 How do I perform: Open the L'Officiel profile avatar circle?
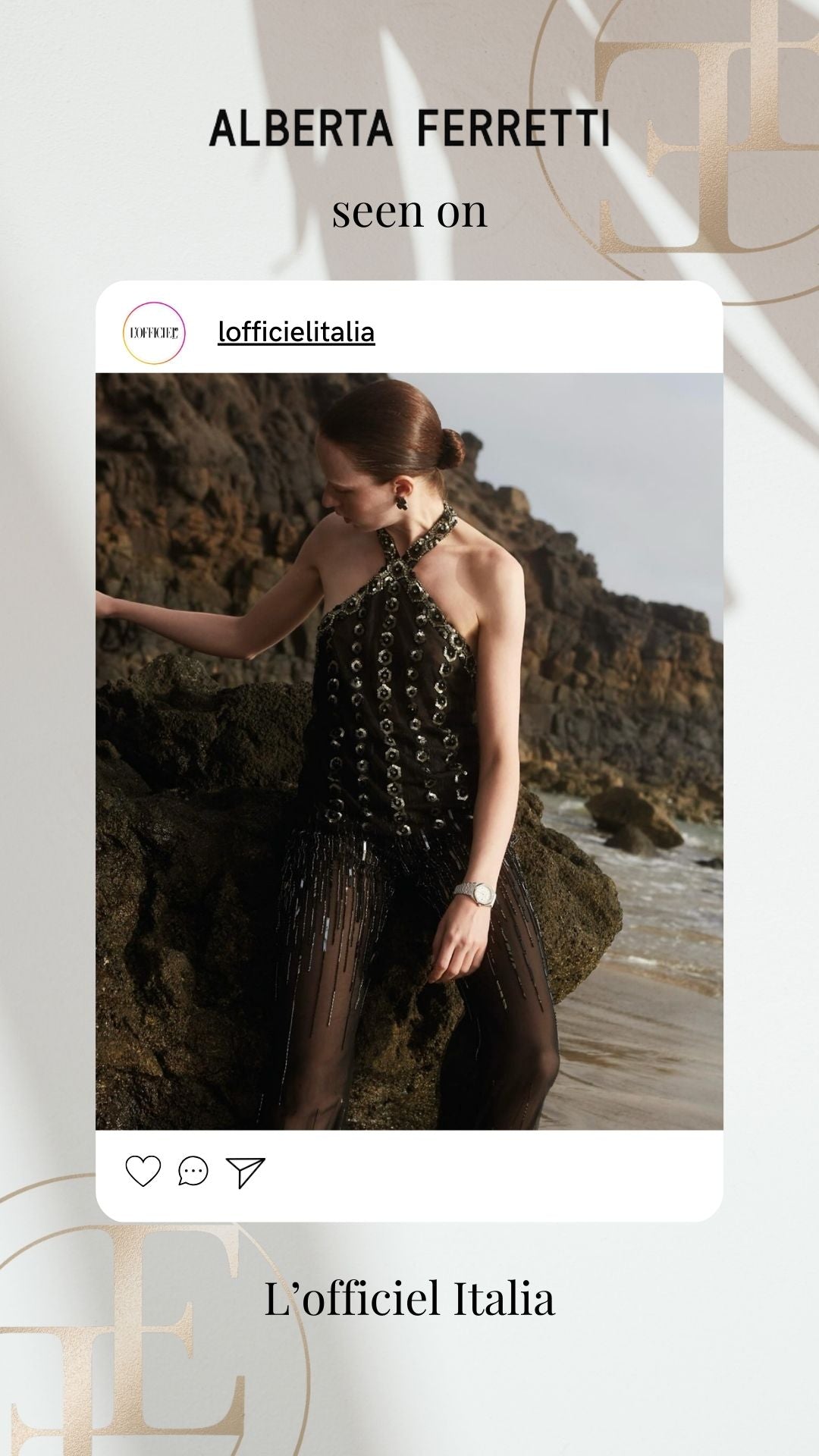coord(154,333)
